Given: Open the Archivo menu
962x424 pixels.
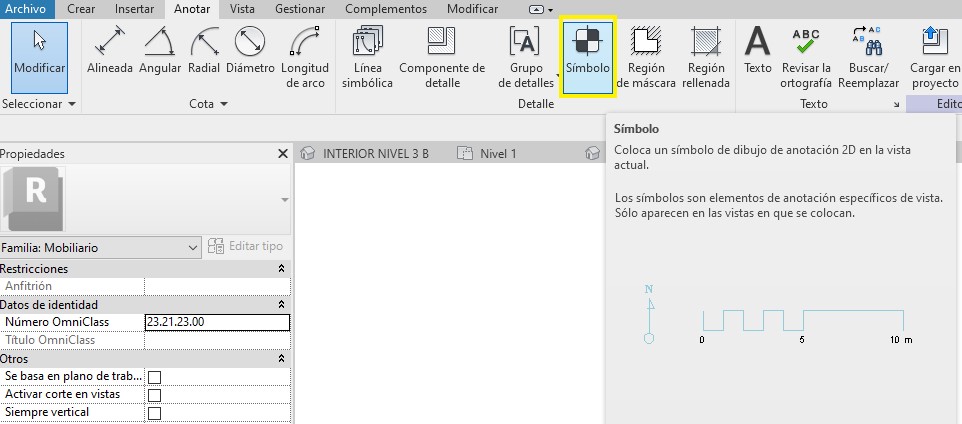Looking at the screenshot, I should 27,9.
